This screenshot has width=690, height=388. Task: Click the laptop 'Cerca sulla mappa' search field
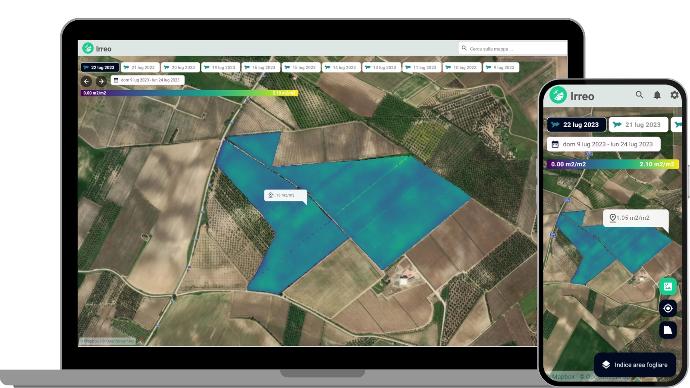click(513, 49)
